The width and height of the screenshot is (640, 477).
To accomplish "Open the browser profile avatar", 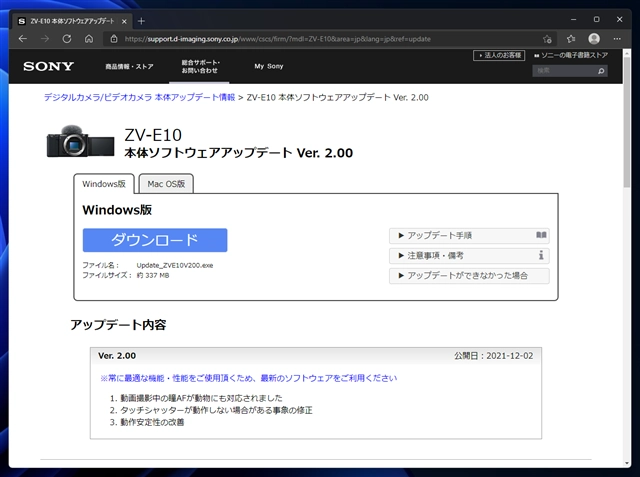I will [594, 39].
